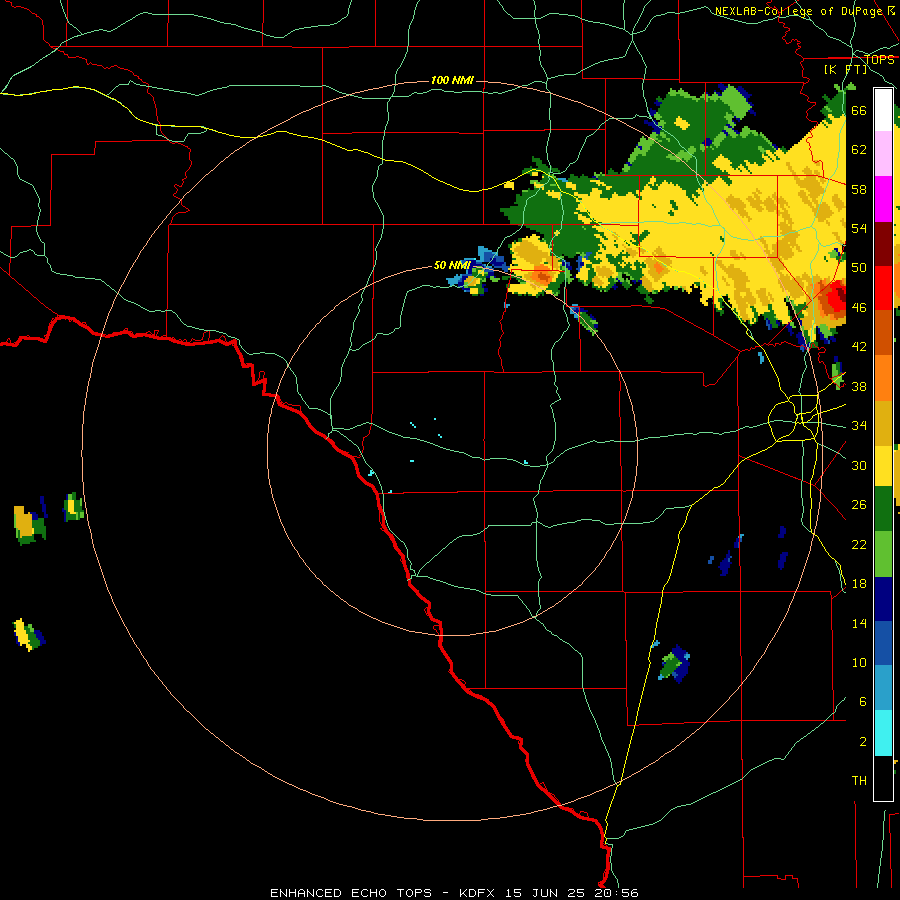Select the medium blue legend swatch
This screenshot has height=900, width=900.
pyautogui.click(x=883, y=643)
